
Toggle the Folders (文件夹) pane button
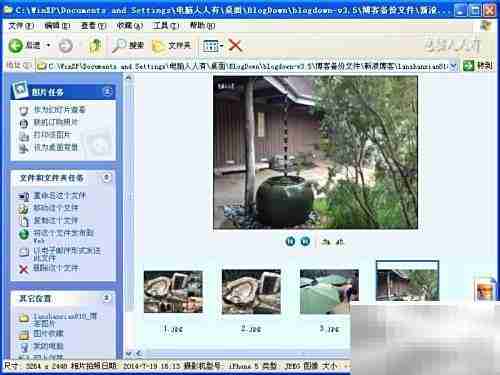coord(171,45)
